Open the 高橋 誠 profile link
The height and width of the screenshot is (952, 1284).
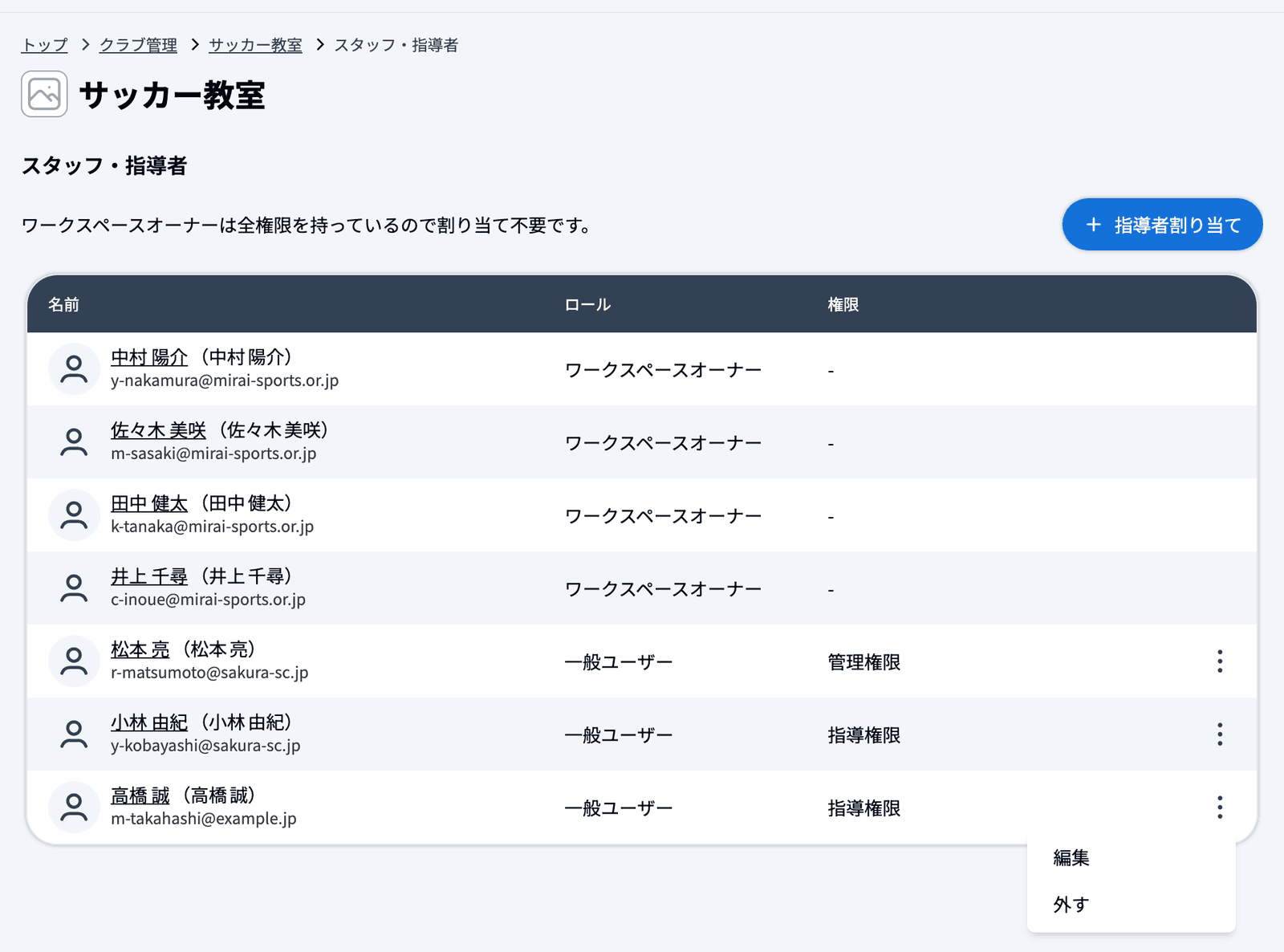click(x=140, y=795)
